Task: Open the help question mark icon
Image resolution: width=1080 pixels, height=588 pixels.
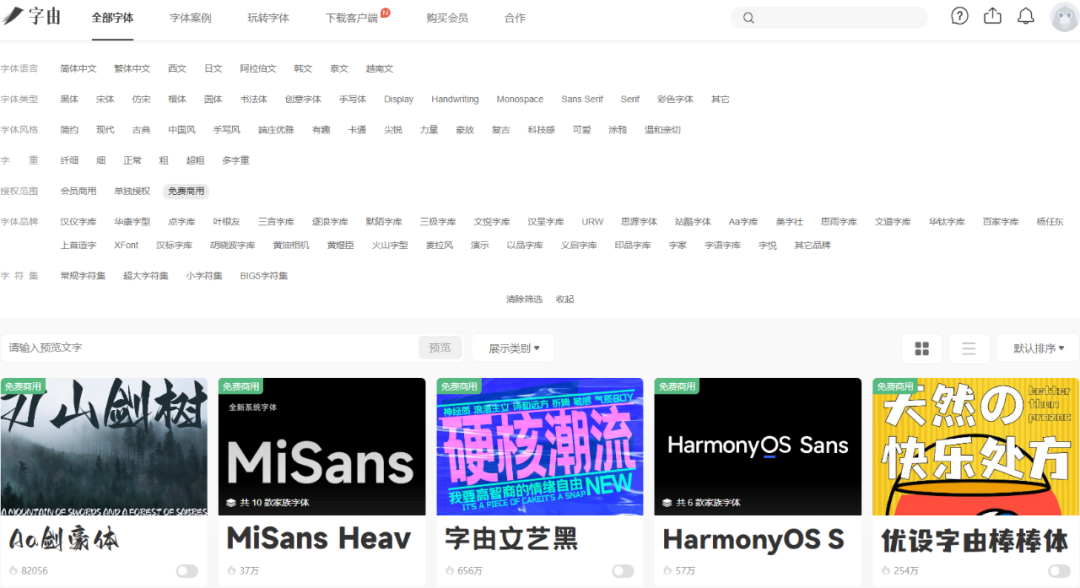Action: [959, 16]
